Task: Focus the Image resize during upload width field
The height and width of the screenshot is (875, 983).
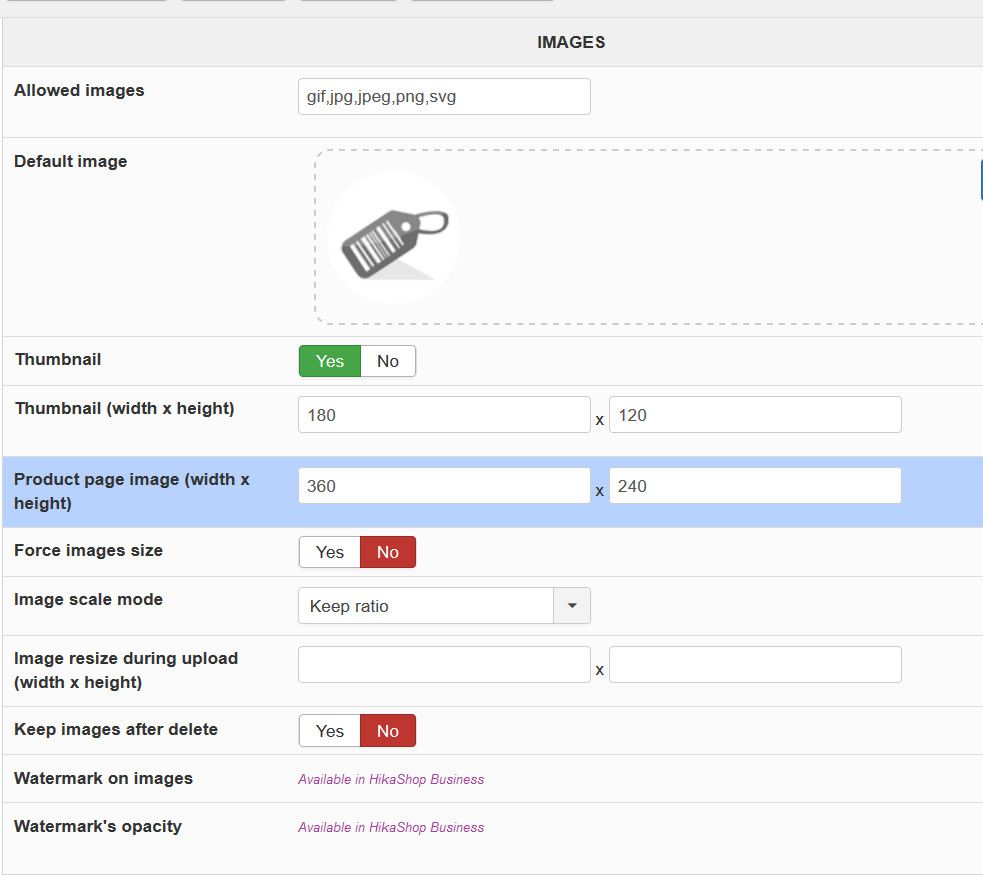Action: 444,665
